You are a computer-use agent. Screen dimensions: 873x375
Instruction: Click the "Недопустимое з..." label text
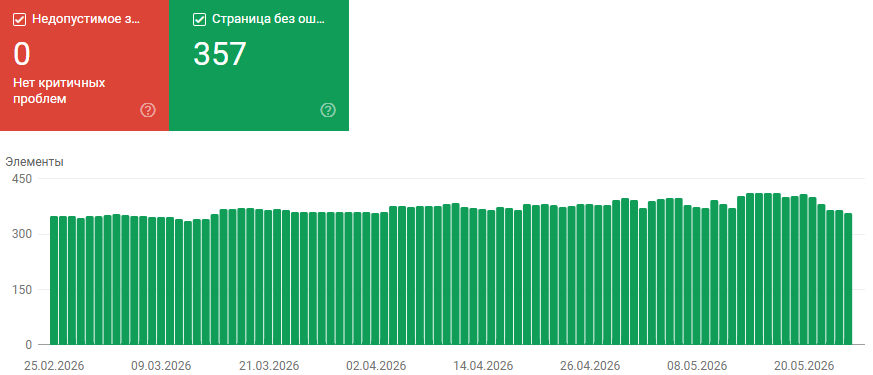tap(86, 19)
